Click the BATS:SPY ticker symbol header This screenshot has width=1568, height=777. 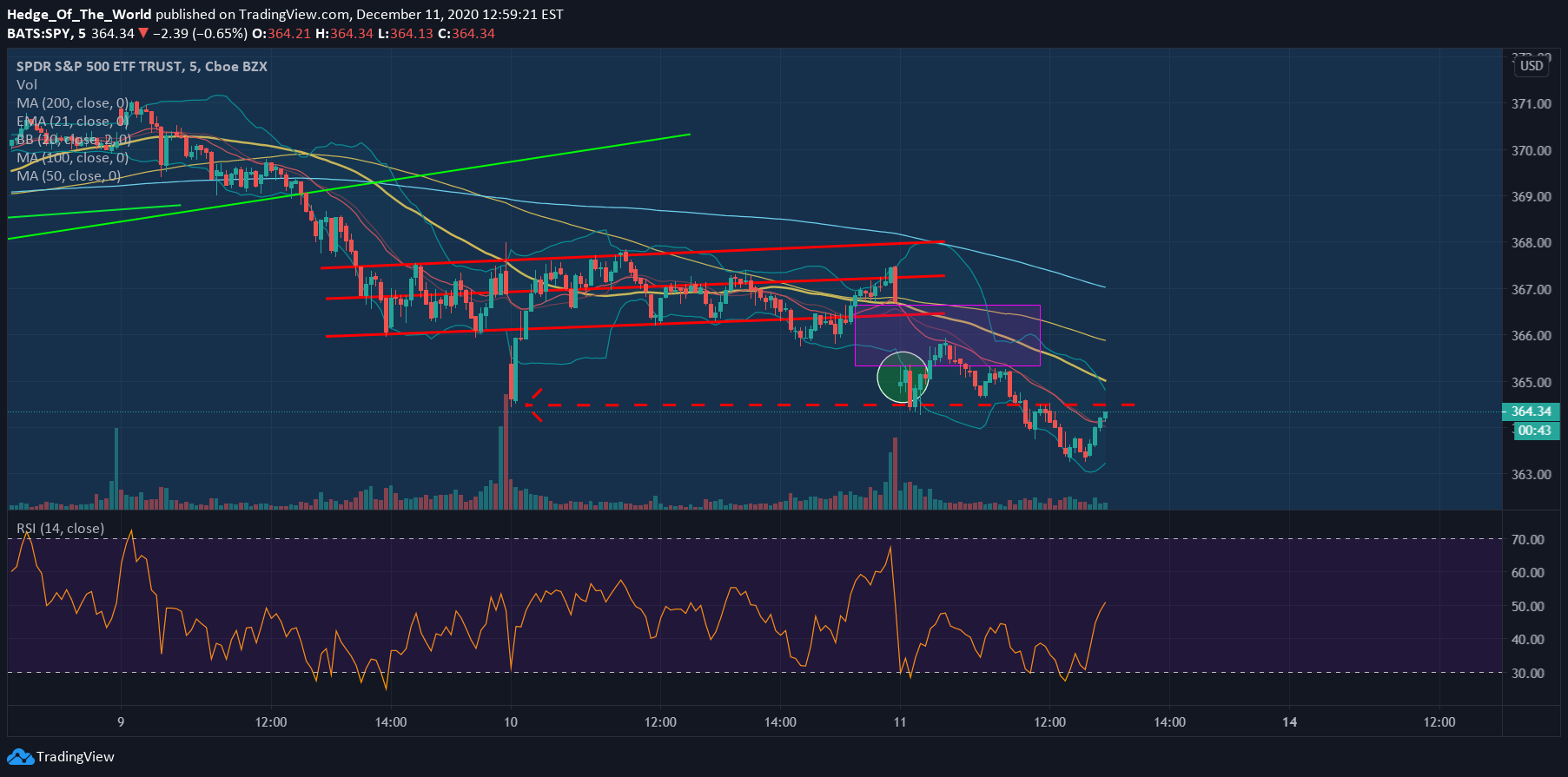click(x=39, y=34)
